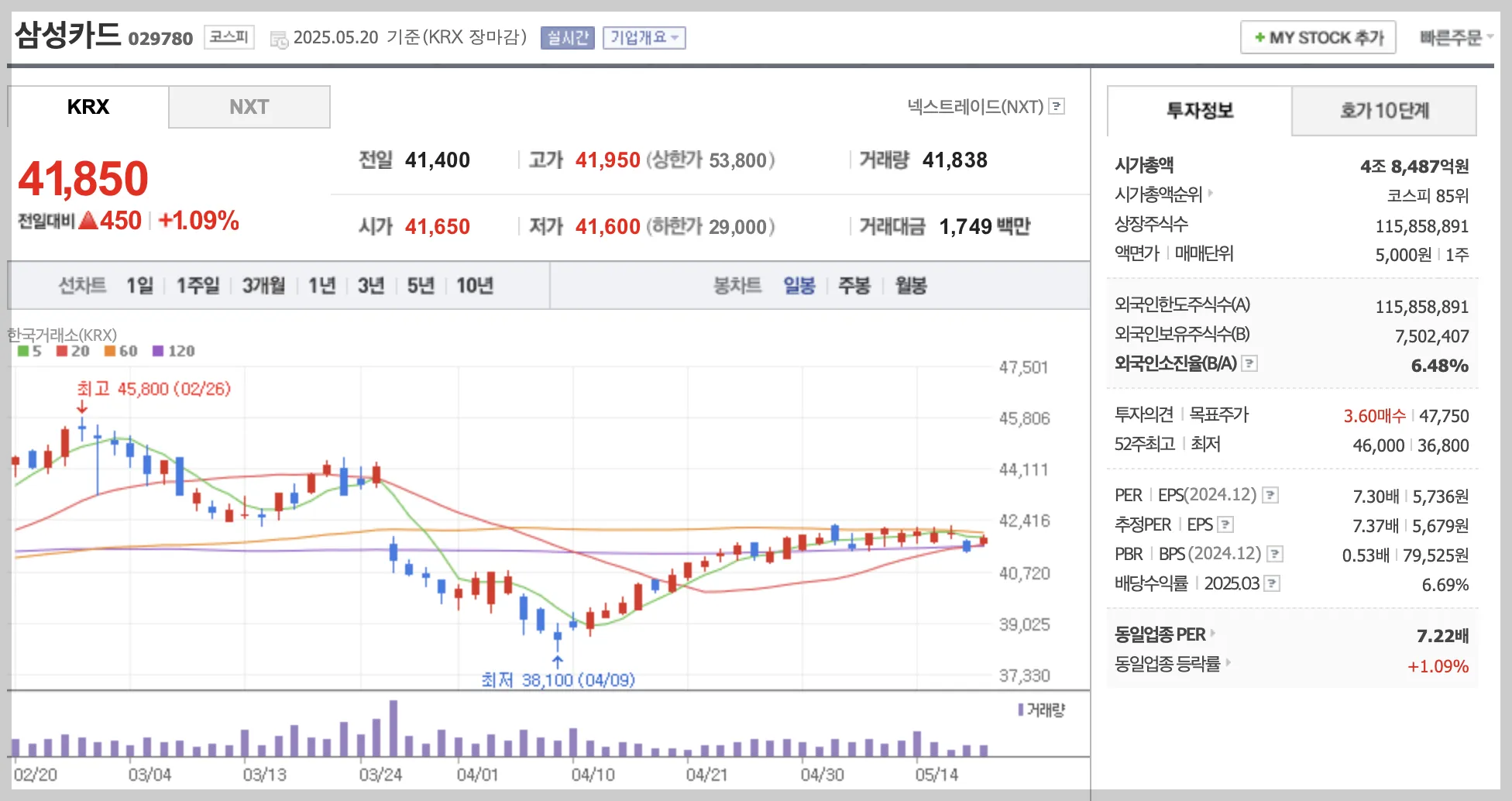Viewport: 1512px width, 801px height.
Task: Click the 실시간 button
Action: pyautogui.click(x=568, y=37)
